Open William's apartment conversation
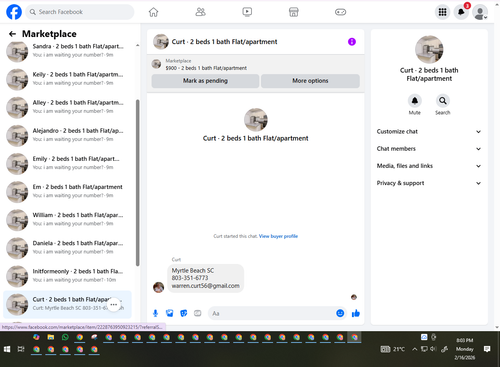Screen dimensions: 500x367 [x=68, y=220]
